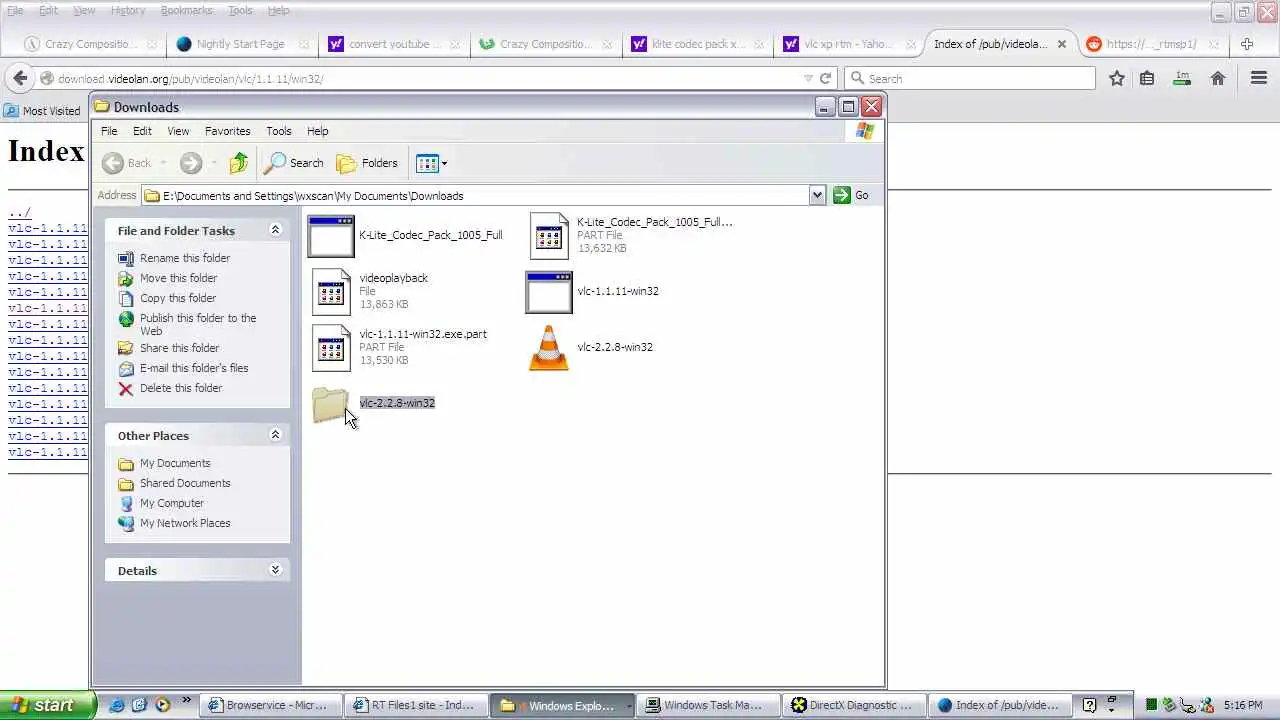Switch to klite codec pack browser tab
Image resolution: width=1280 pixels, height=720 pixels.
coord(698,44)
